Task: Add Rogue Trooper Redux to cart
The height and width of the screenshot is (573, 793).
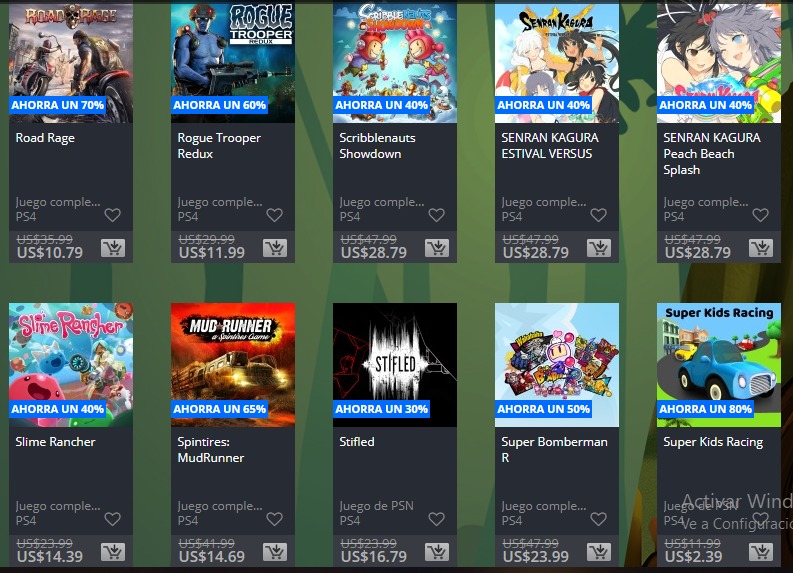Action: click(x=275, y=248)
